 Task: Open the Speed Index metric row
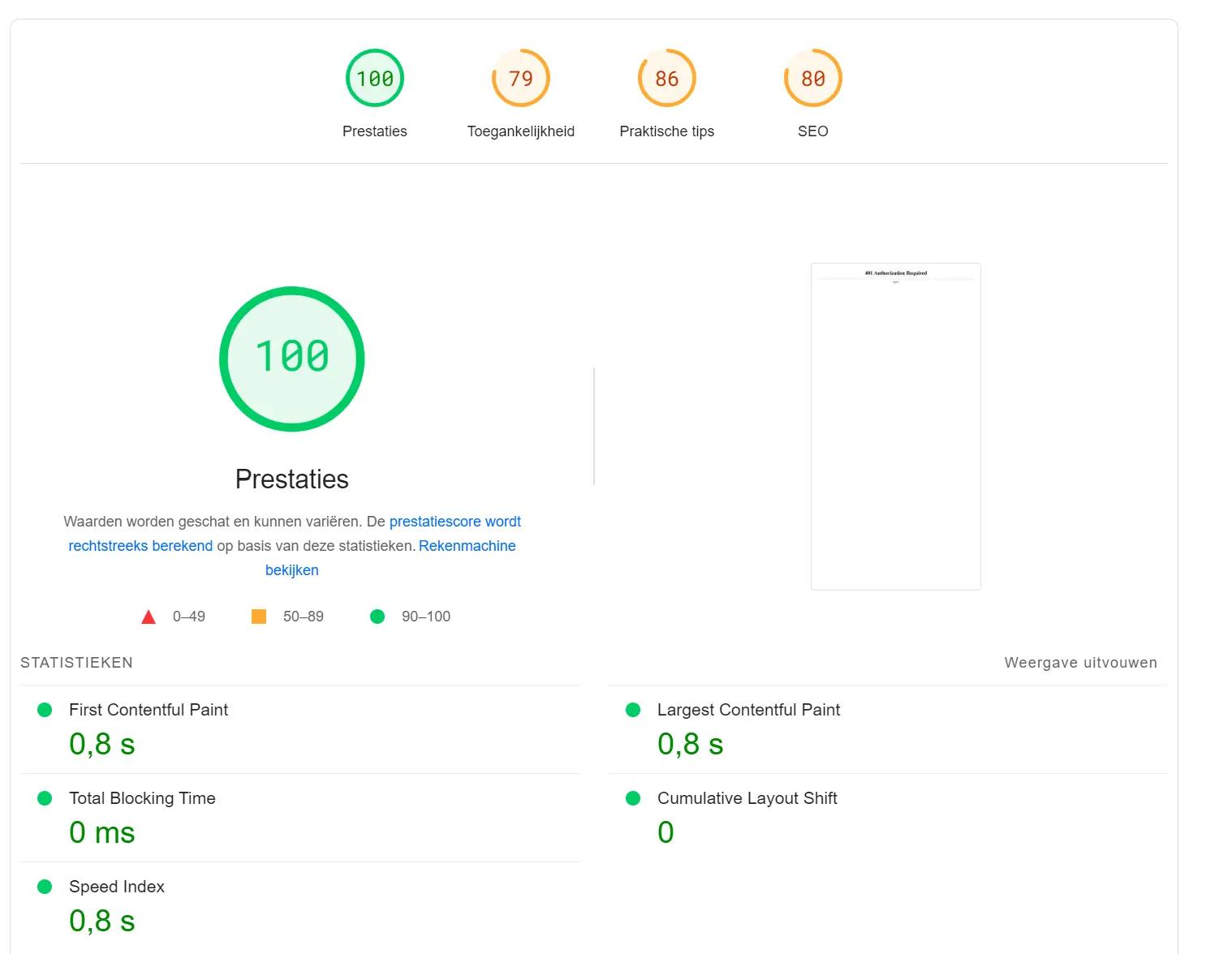click(x=117, y=887)
